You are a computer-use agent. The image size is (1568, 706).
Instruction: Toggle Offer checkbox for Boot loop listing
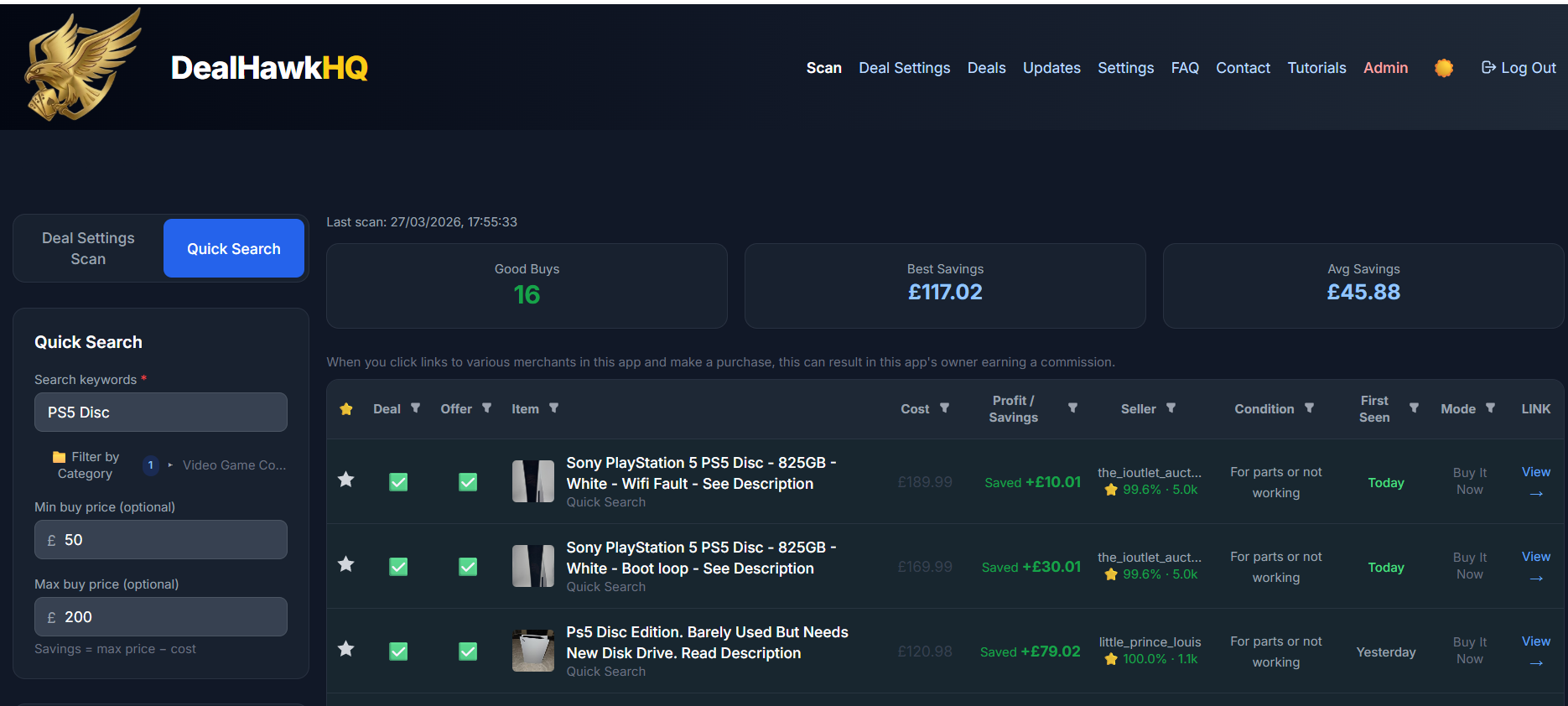pyautogui.click(x=468, y=567)
